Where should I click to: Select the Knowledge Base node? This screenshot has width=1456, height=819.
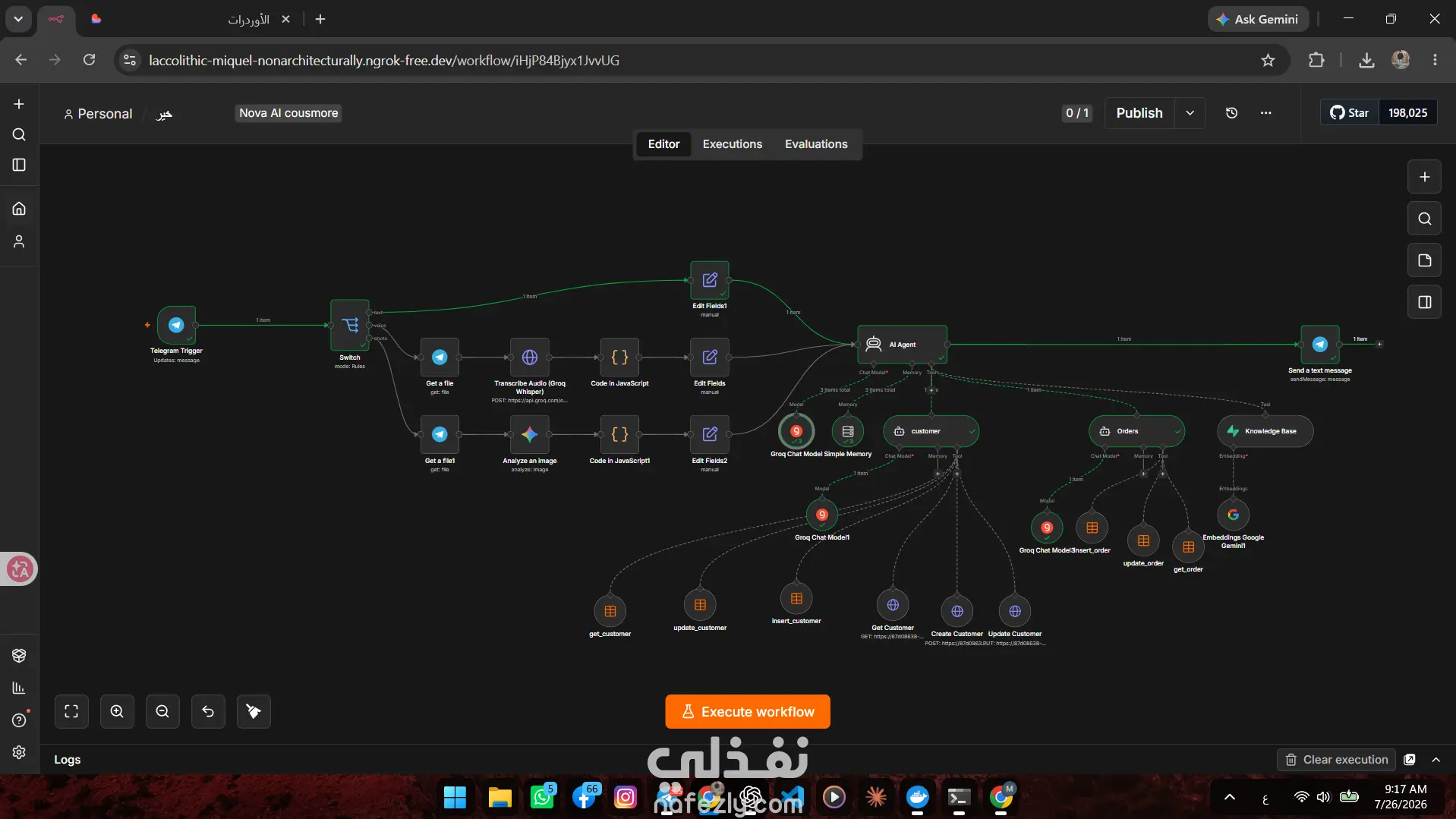pos(1265,431)
